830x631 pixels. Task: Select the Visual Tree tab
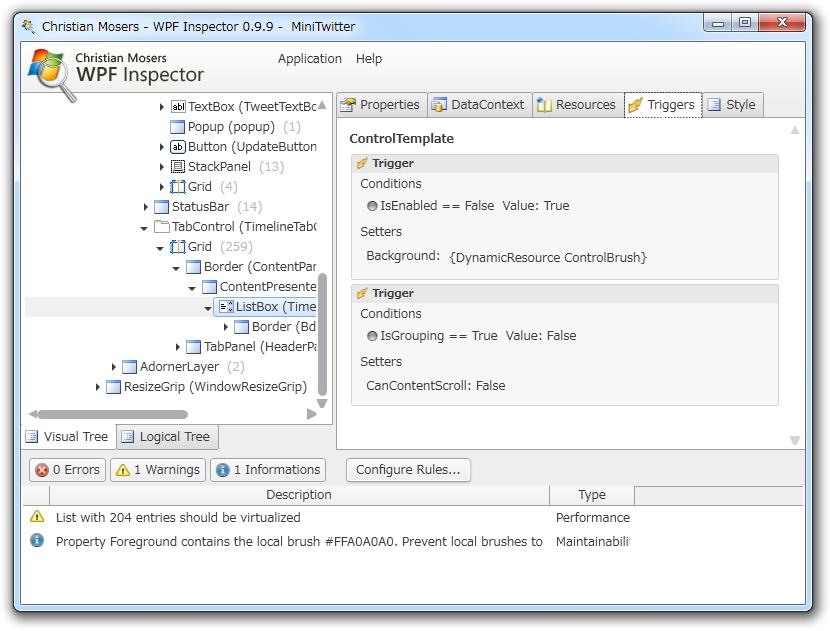click(68, 437)
